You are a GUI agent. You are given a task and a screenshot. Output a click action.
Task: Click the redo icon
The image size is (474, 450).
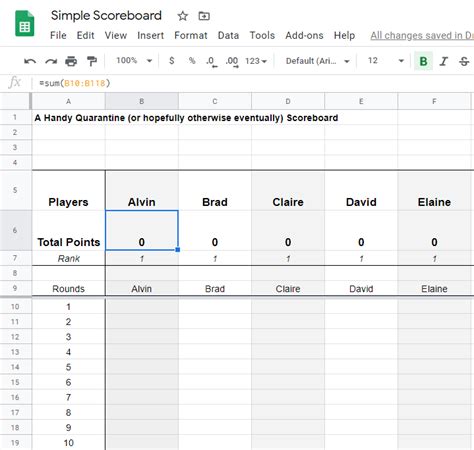click(51, 61)
